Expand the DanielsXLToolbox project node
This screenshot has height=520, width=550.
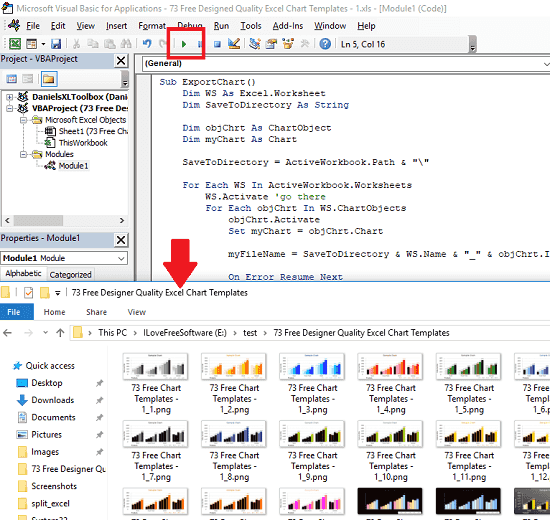coord(9,97)
